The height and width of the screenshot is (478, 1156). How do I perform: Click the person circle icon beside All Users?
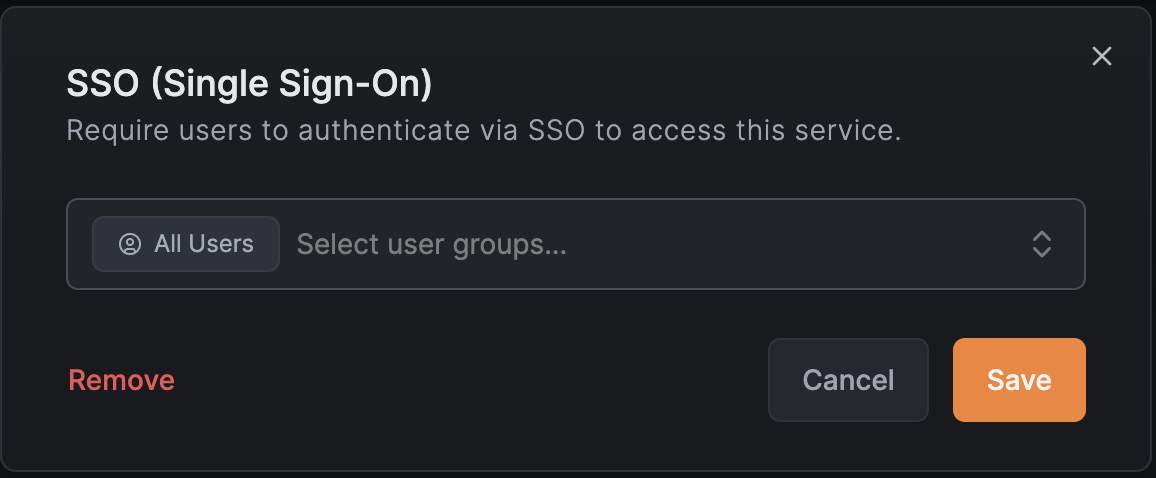[130, 244]
